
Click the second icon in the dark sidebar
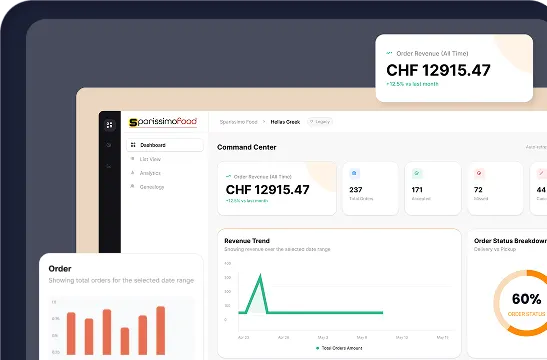pos(109,145)
